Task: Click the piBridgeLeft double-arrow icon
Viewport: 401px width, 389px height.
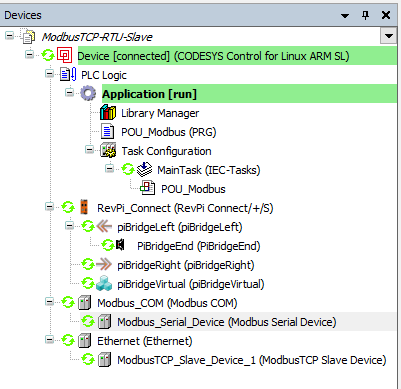Action: click(x=104, y=227)
